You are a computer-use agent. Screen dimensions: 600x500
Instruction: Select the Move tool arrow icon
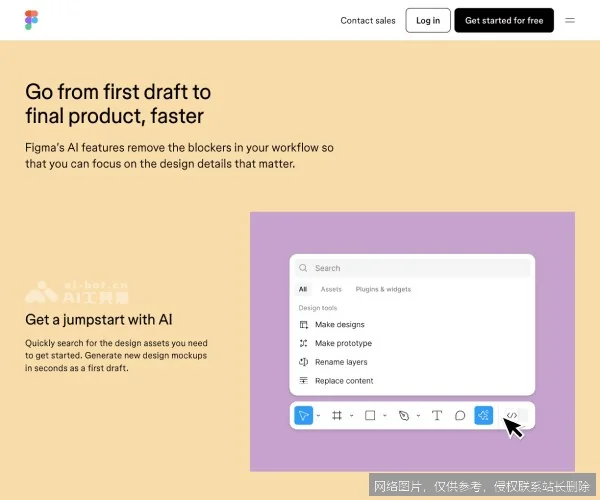point(304,415)
